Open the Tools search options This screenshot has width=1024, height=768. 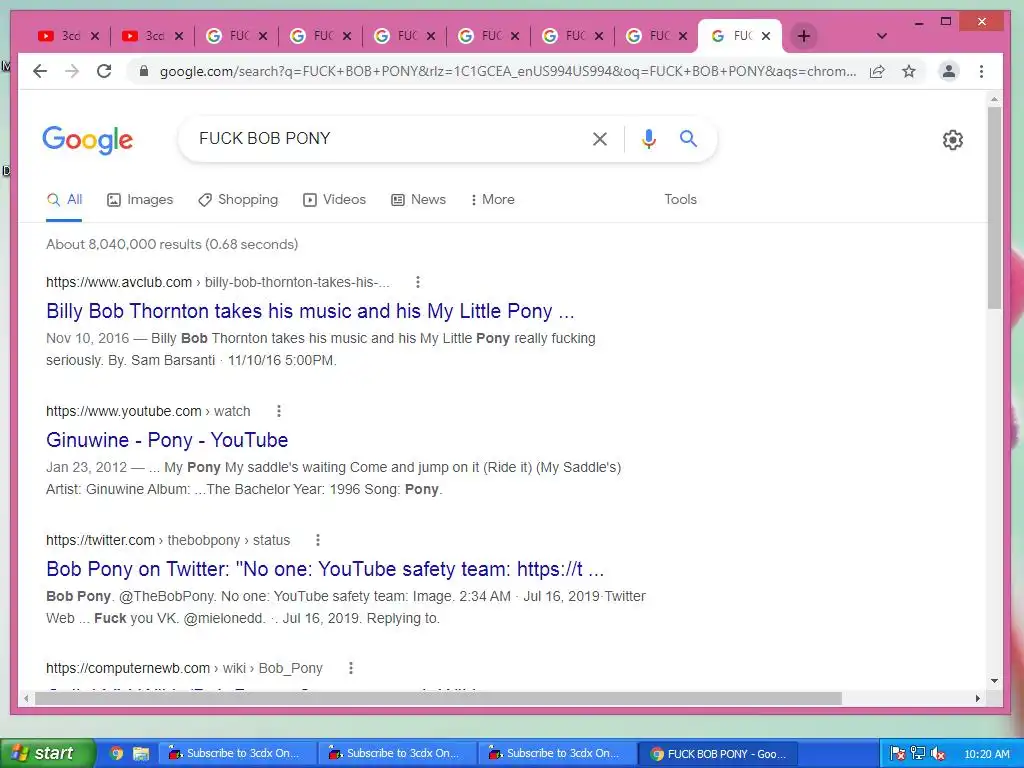click(x=680, y=199)
